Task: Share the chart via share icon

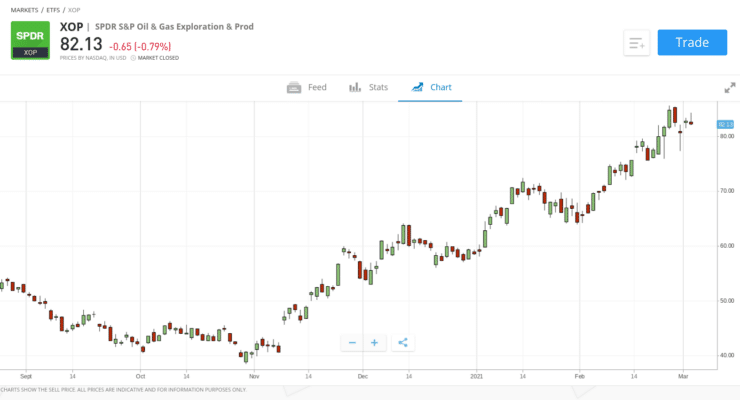Action: coord(403,342)
